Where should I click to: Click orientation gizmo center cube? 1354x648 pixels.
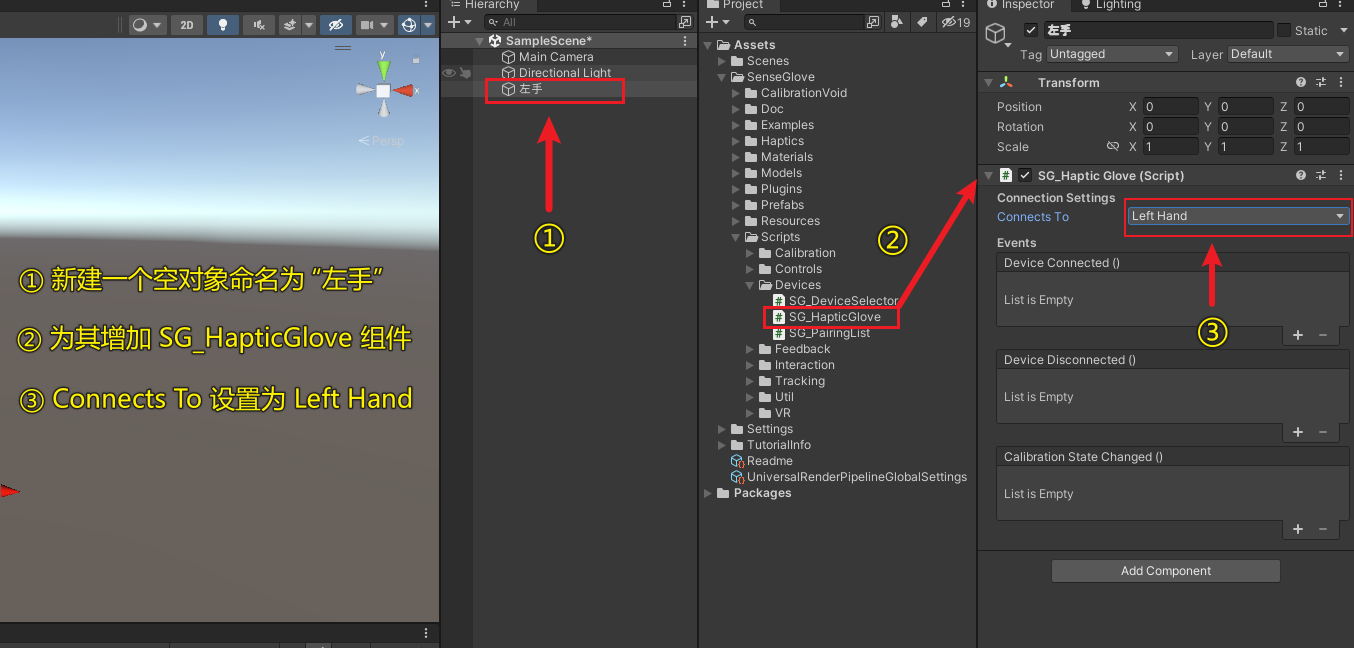[x=383, y=91]
